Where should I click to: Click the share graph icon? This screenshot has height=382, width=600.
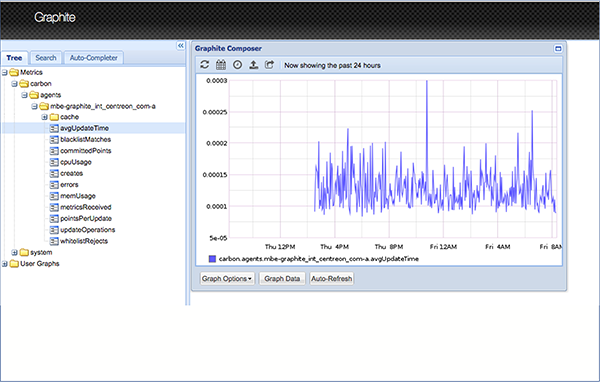(269, 65)
